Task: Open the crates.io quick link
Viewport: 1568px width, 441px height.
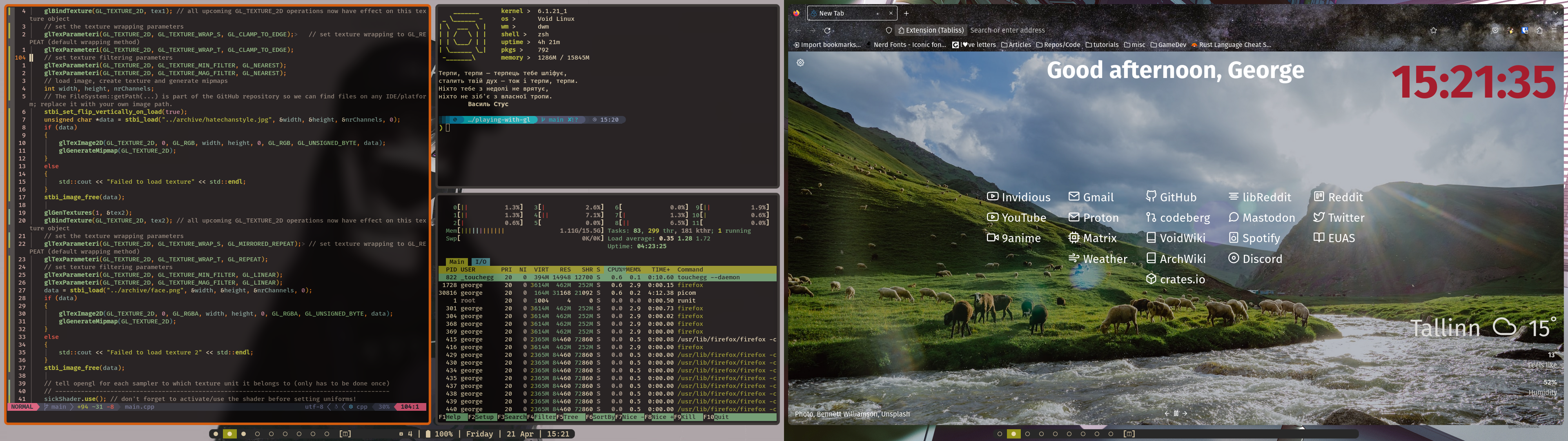Action: click(1176, 279)
